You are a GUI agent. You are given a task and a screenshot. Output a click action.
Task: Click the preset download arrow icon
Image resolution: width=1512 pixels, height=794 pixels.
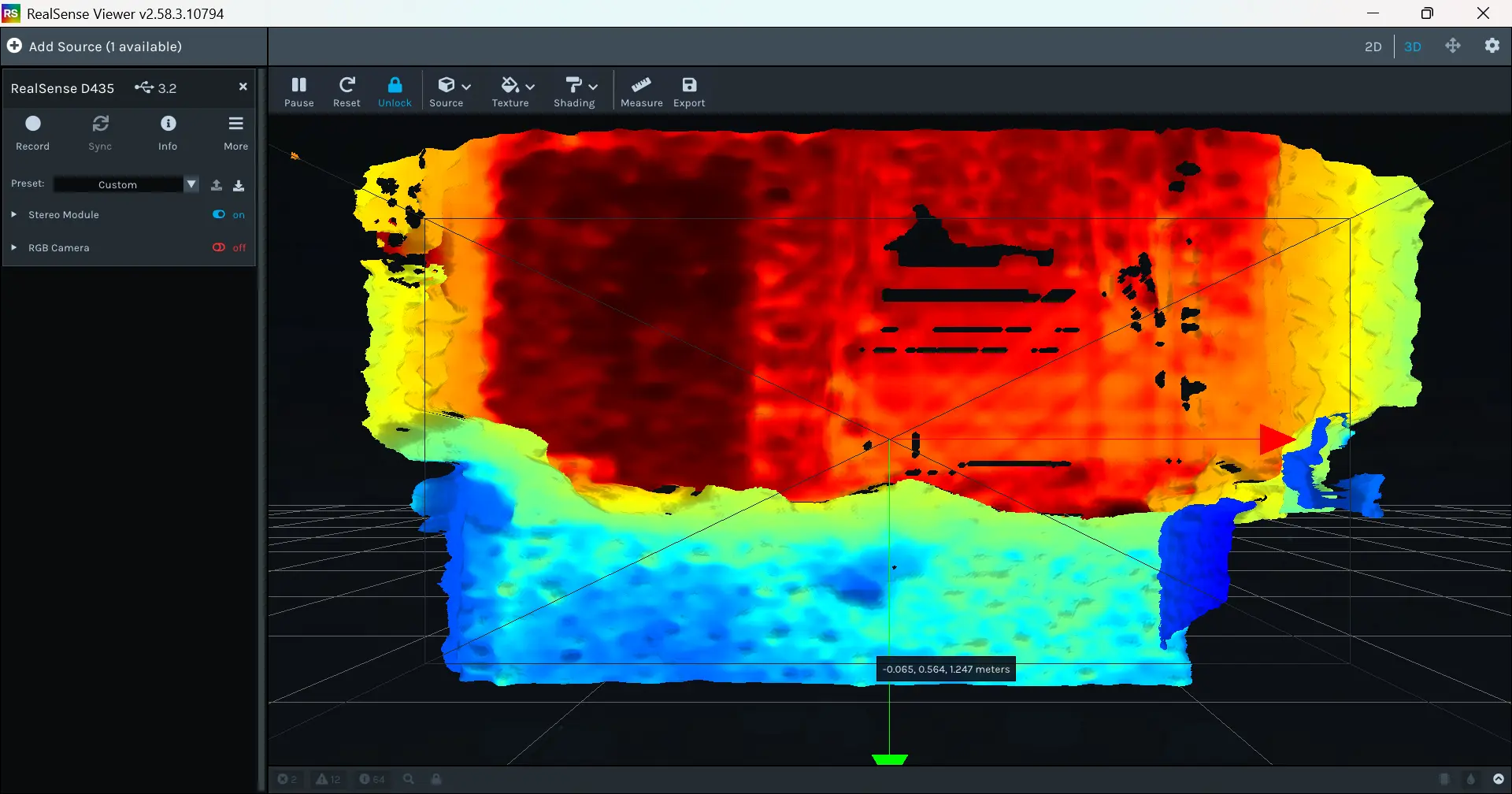point(239,185)
